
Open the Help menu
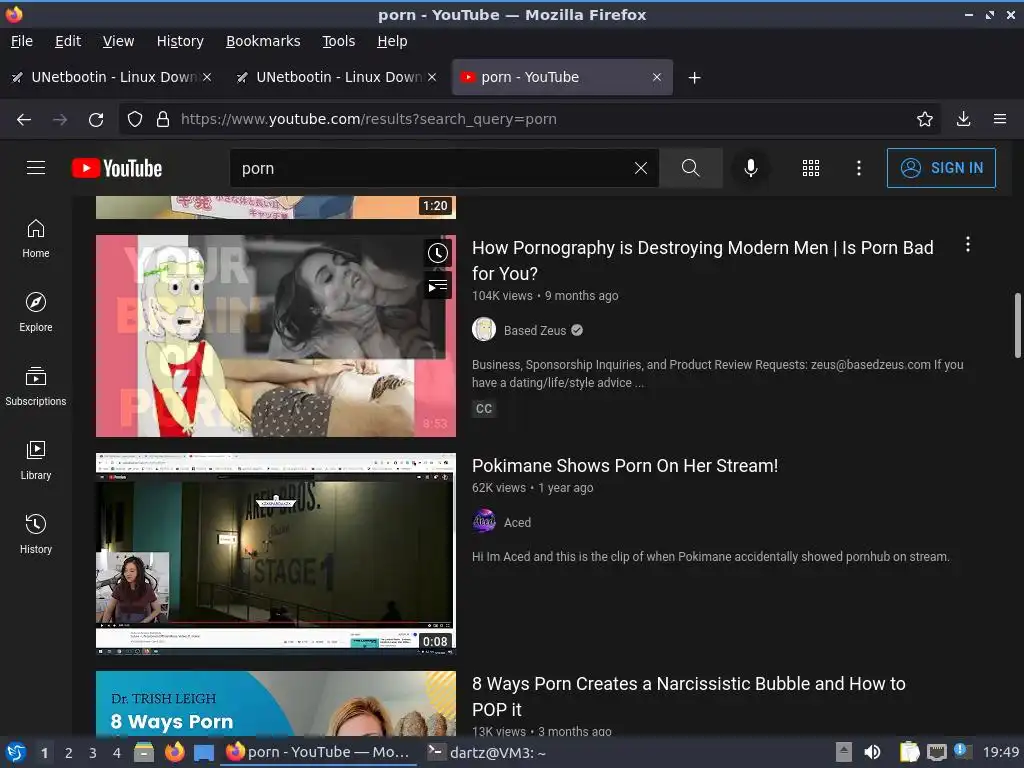pyautogui.click(x=392, y=41)
